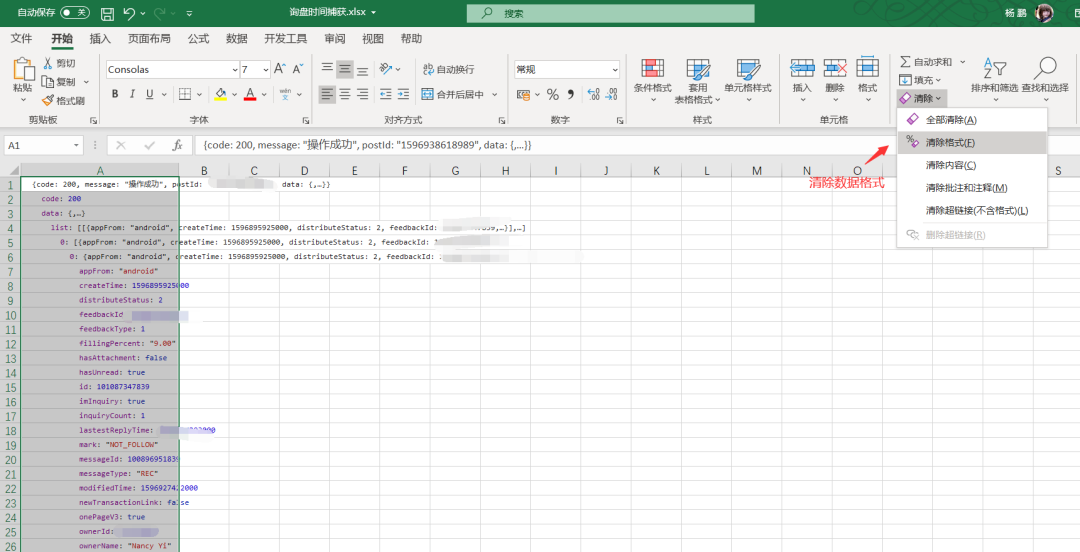This screenshot has height=552, width=1080.
Task: Open the Name Box dropdown for A1
Action: (x=76, y=145)
